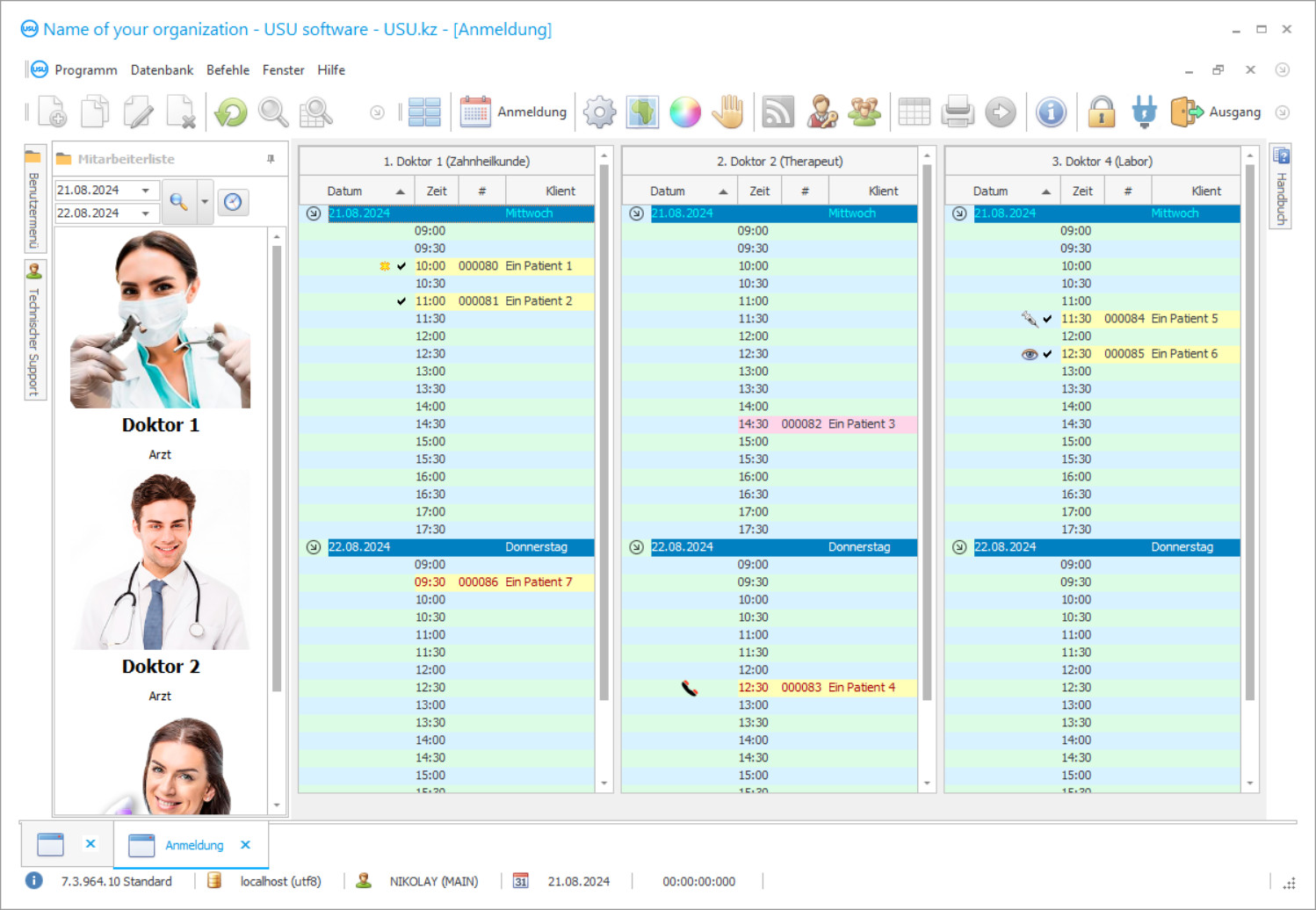Refresh the data with green arrow icon
The height and width of the screenshot is (910, 1316).
tap(229, 112)
